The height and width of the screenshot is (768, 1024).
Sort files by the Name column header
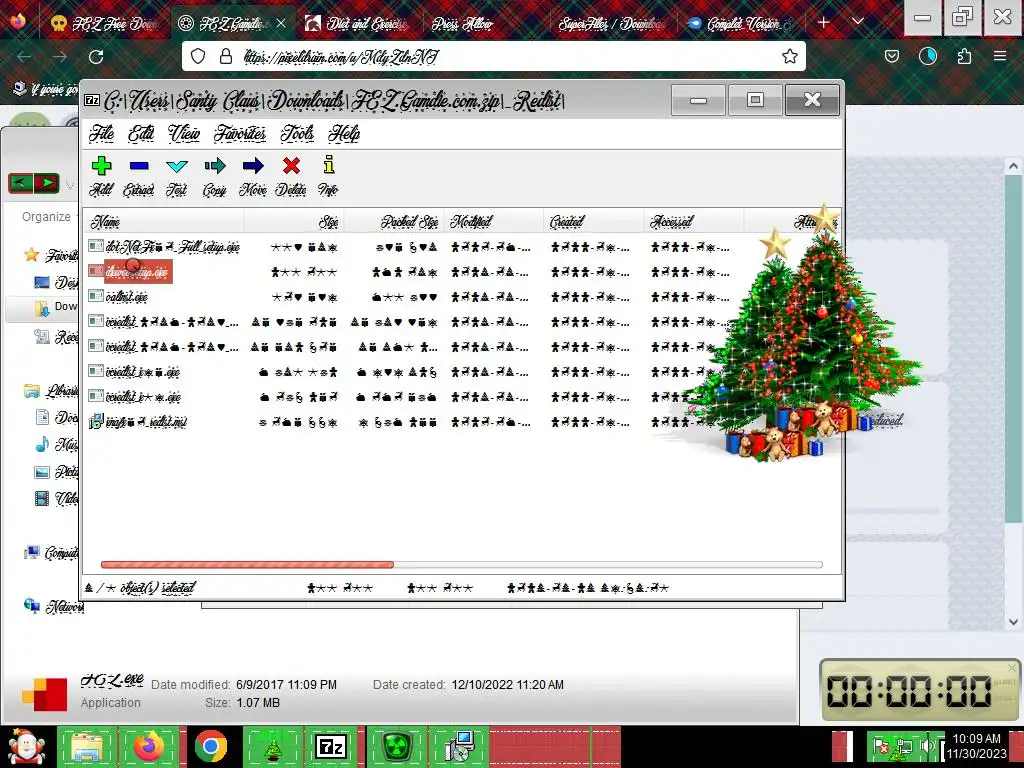[x=163, y=222]
